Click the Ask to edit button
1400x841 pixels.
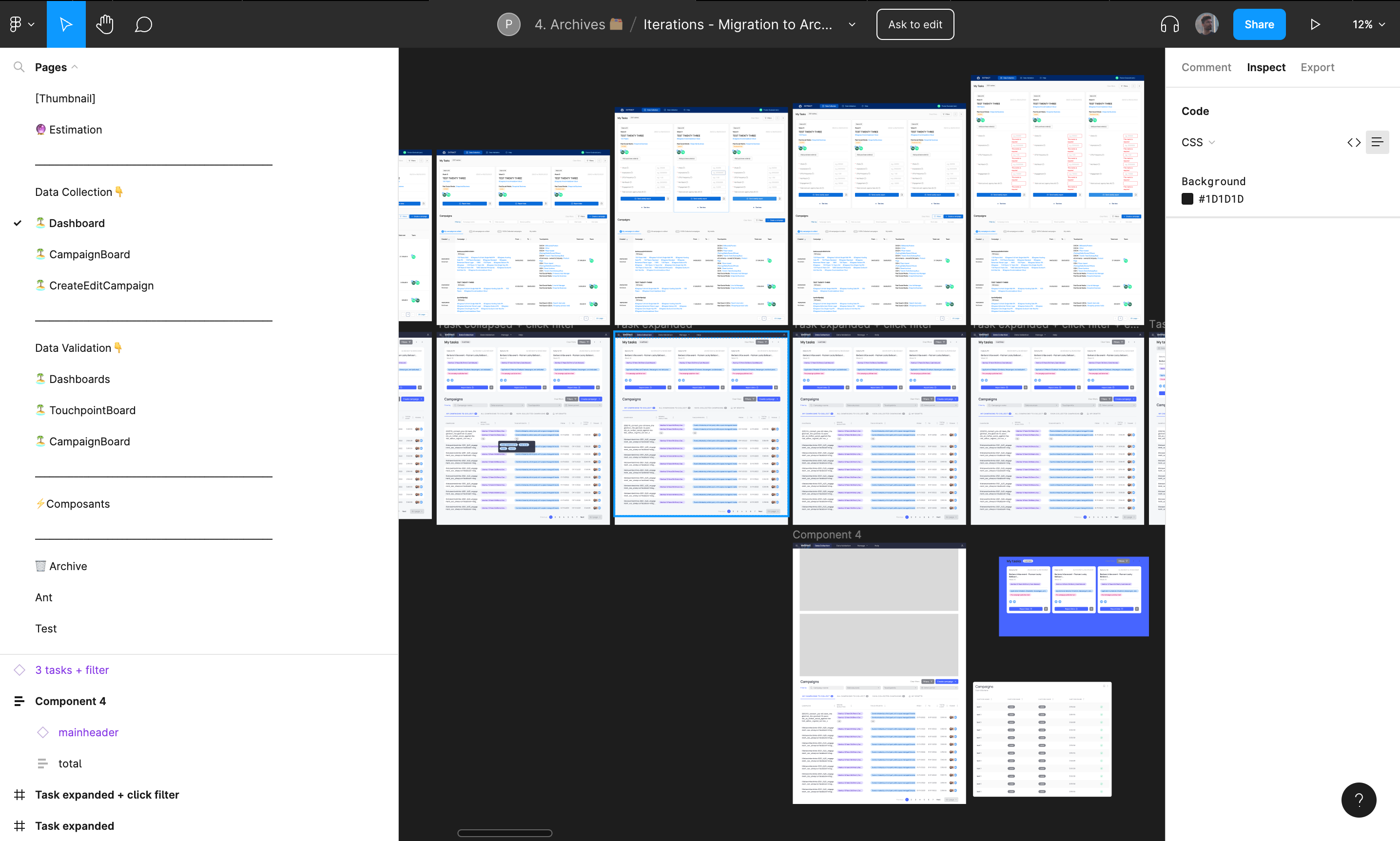point(914,24)
